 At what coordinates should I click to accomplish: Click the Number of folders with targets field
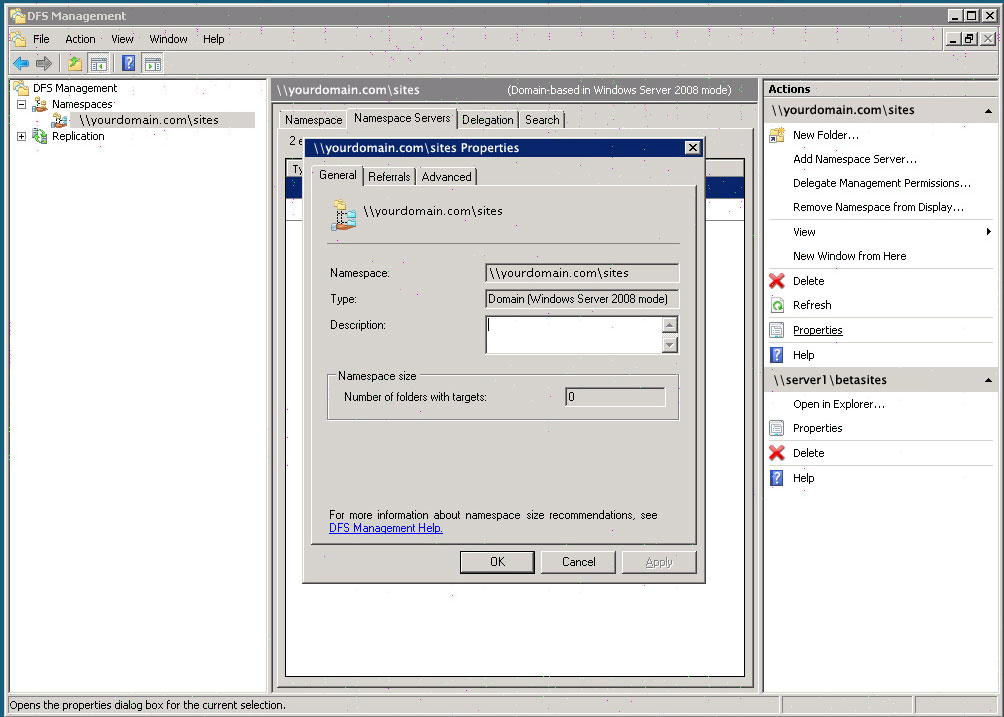click(x=615, y=397)
